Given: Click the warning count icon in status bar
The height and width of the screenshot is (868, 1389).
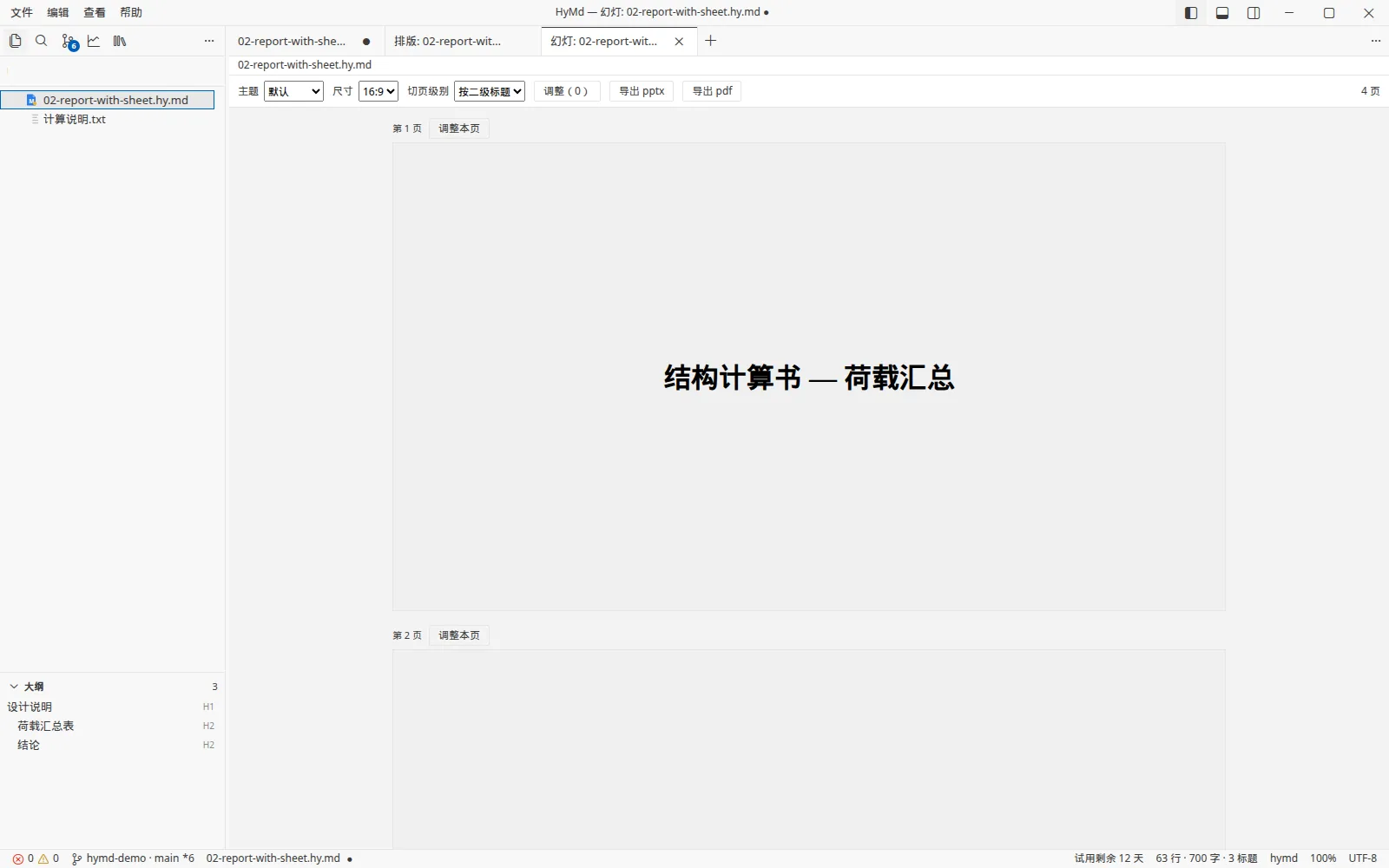Looking at the screenshot, I should [49, 858].
